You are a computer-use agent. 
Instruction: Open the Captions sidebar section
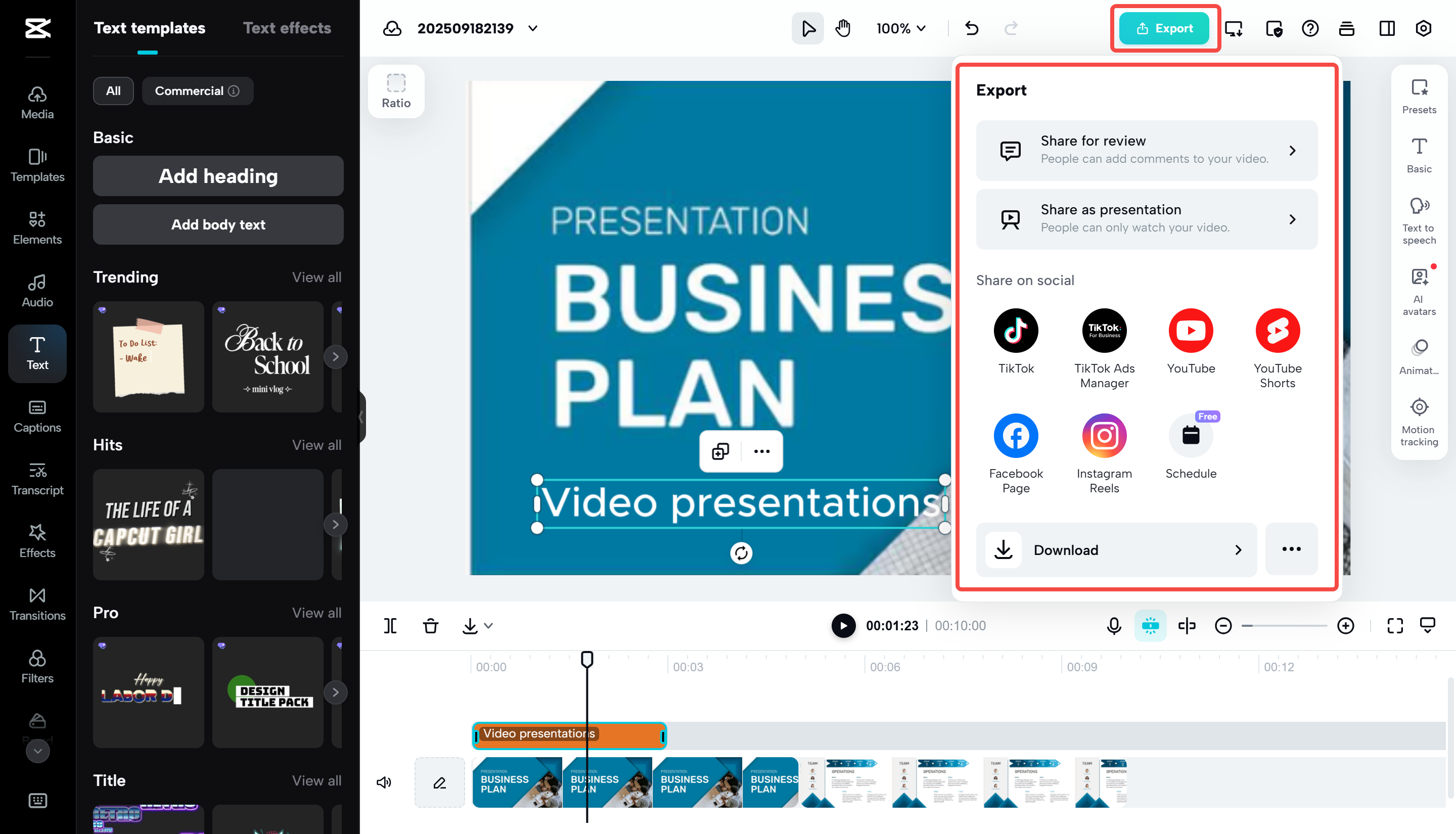[x=37, y=416]
